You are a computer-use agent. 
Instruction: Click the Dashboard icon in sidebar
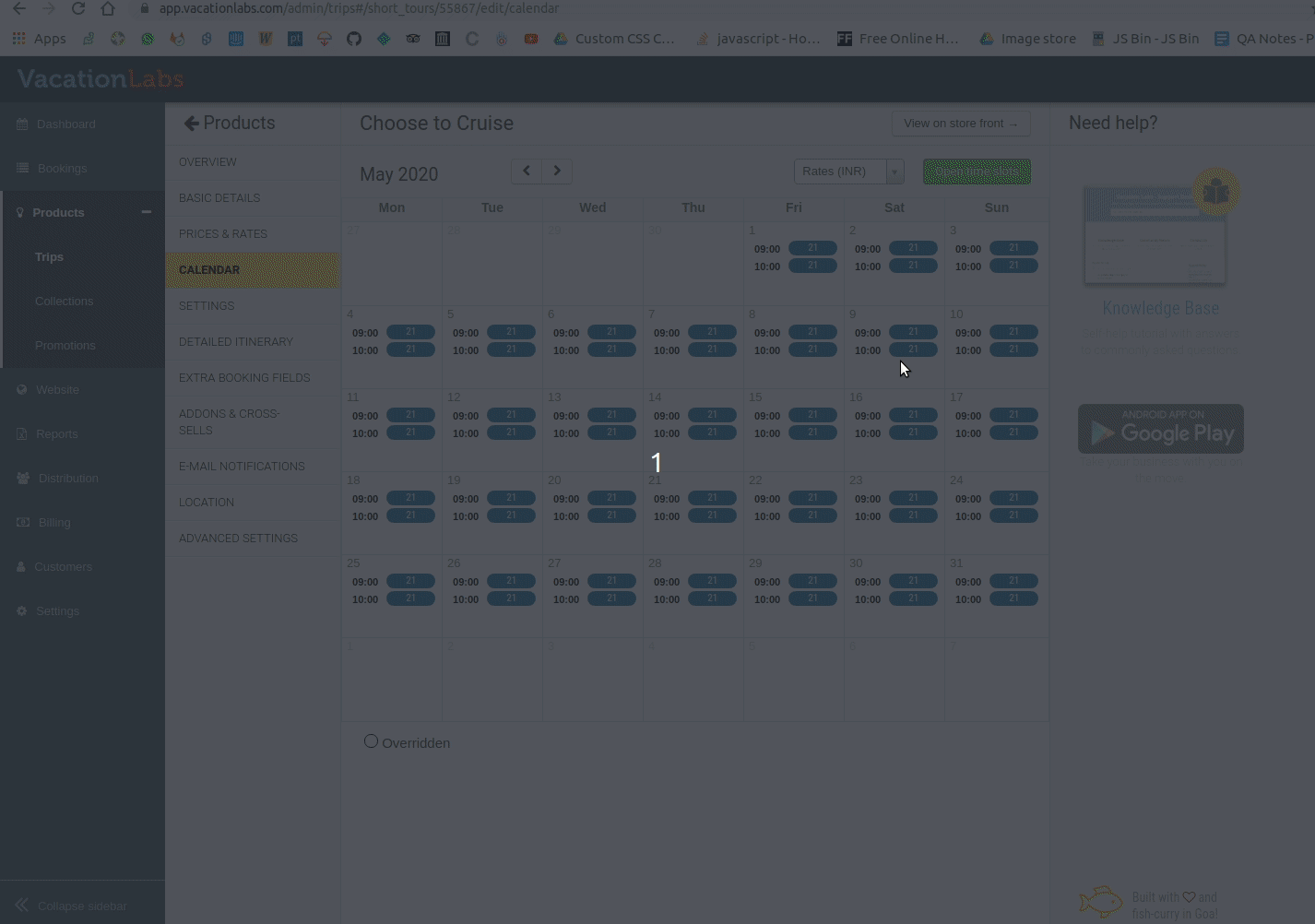pos(22,124)
